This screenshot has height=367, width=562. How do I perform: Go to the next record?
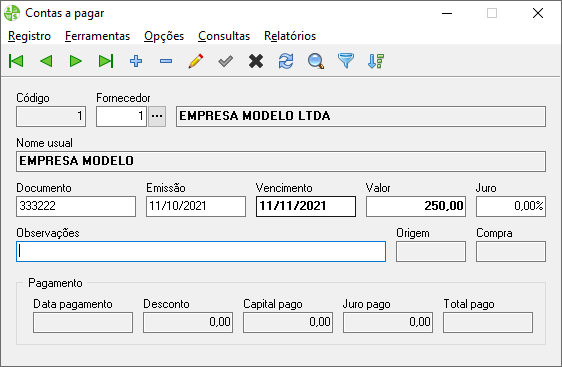(x=76, y=61)
